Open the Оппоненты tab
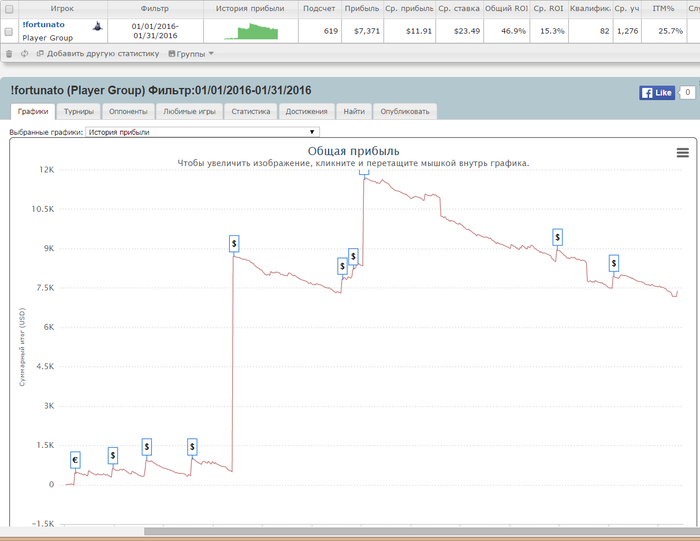The width and height of the screenshot is (700, 541). tap(128, 112)
